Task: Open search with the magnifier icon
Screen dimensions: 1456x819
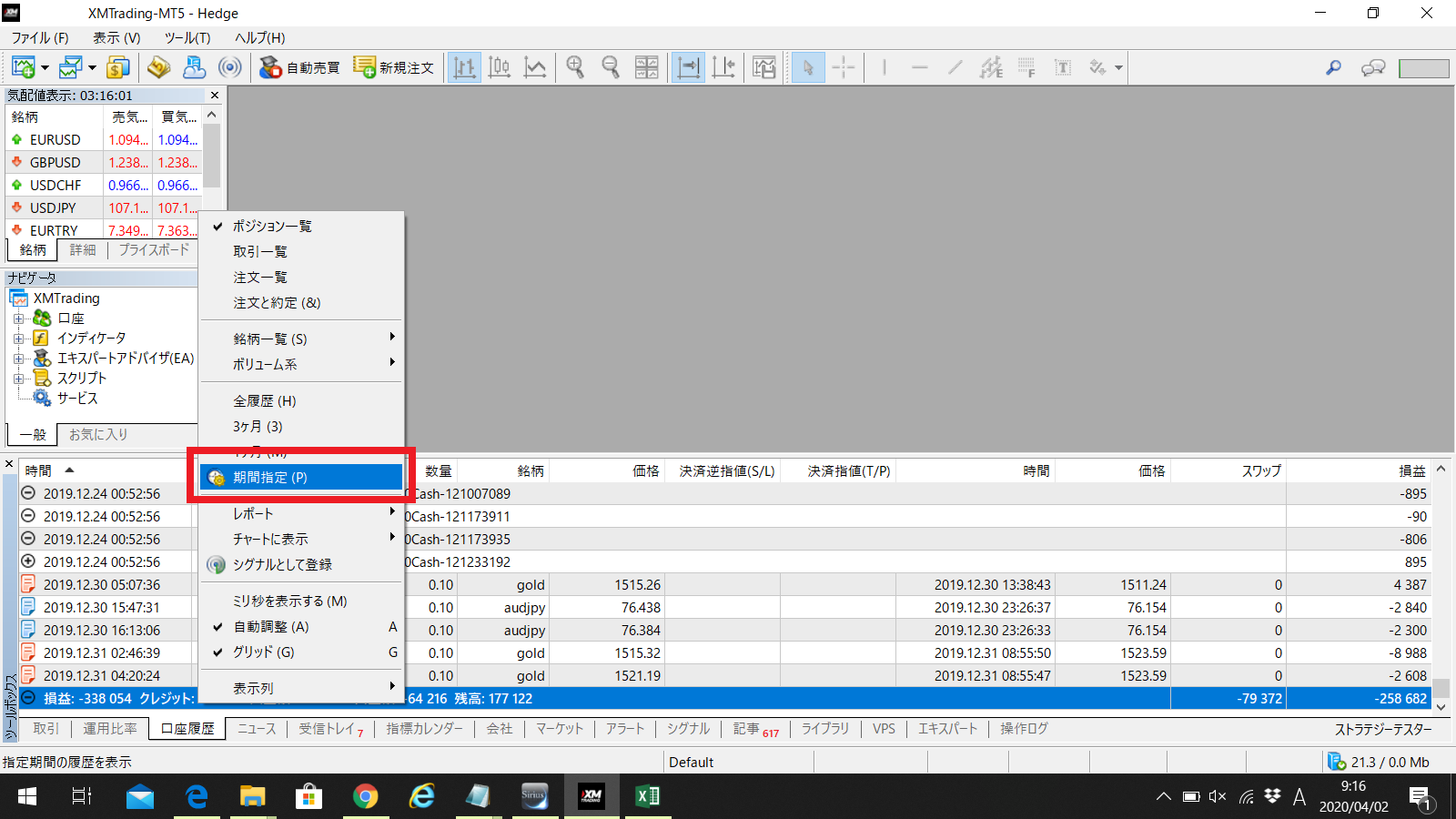Action: pos(1333,67)
